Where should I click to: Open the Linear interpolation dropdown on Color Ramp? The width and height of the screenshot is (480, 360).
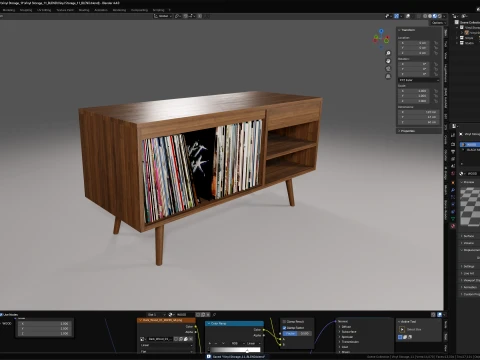click(253, 343)
